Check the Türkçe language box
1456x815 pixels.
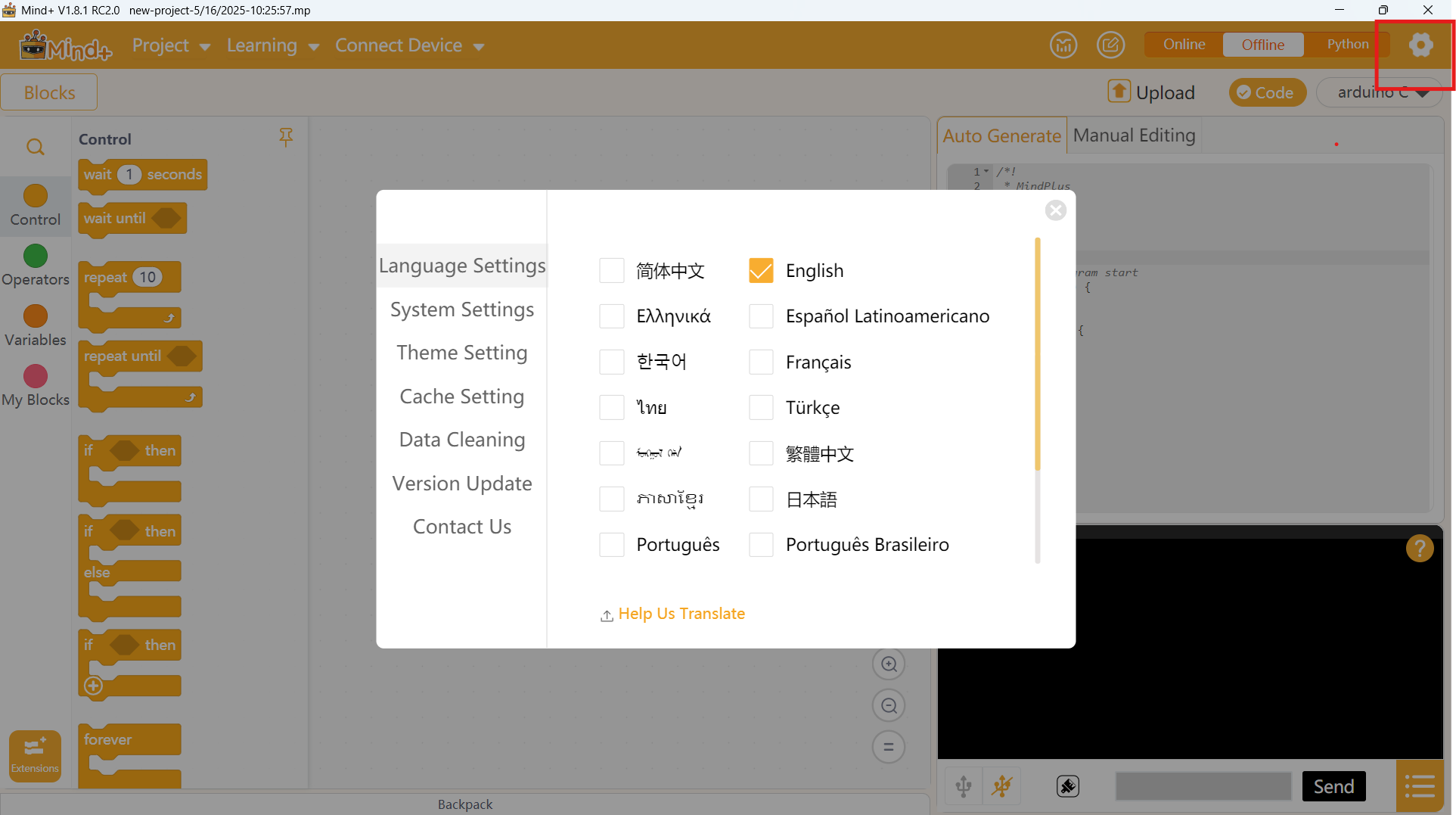coord(761,408)
